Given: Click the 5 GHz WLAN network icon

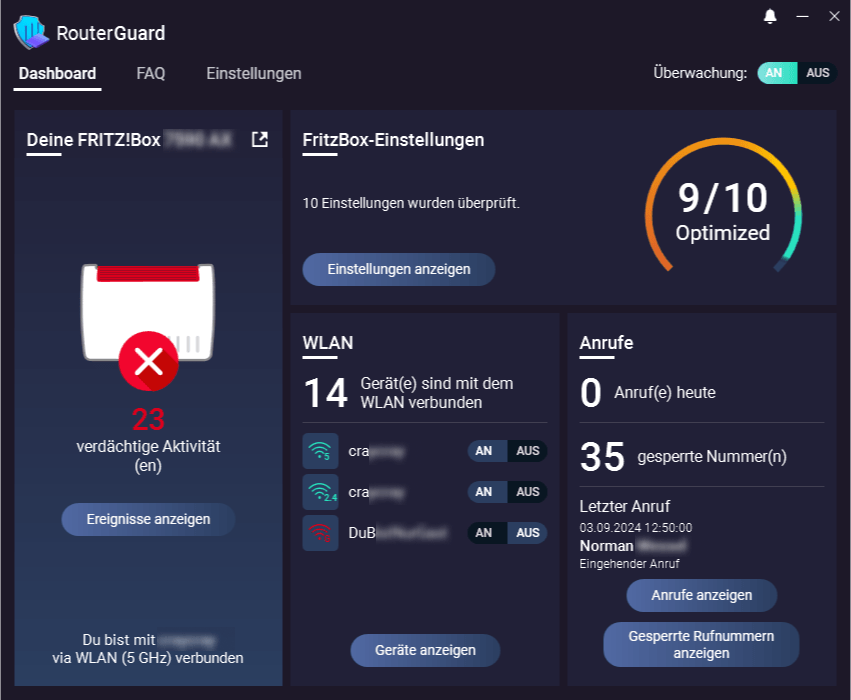Looking at the screenshot, I should [x=320, y=451].
